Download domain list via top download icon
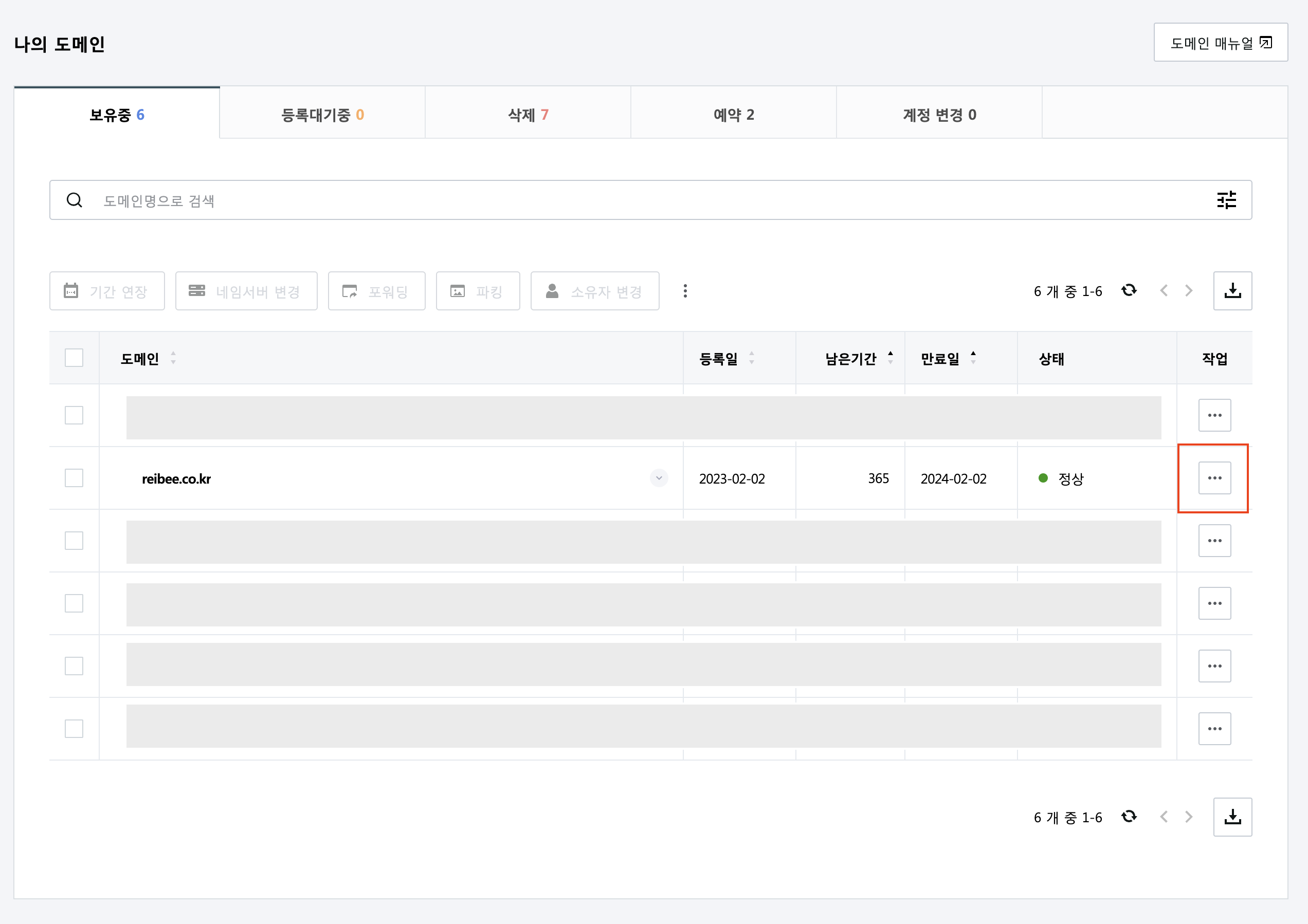This screenshot has width=1308, height=924. [x=1232, y=290]
